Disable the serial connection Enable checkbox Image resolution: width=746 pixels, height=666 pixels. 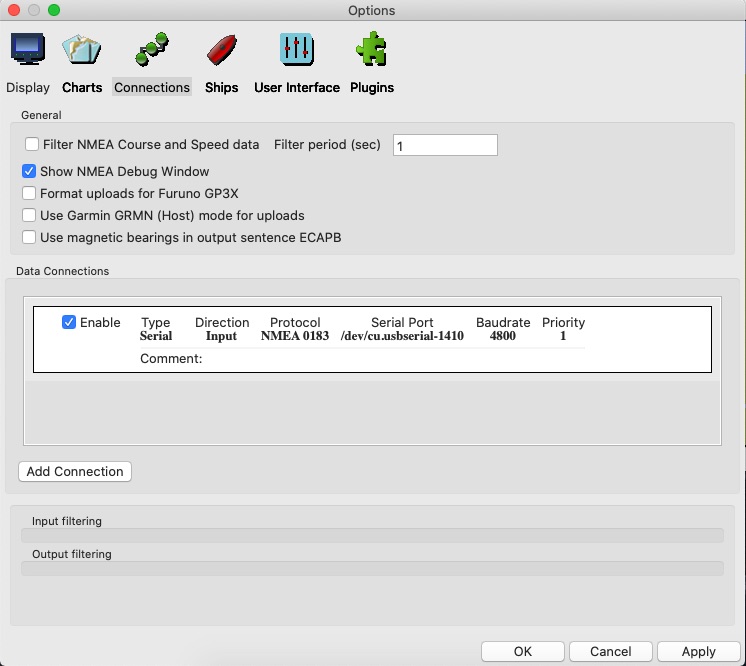[69, 323]
